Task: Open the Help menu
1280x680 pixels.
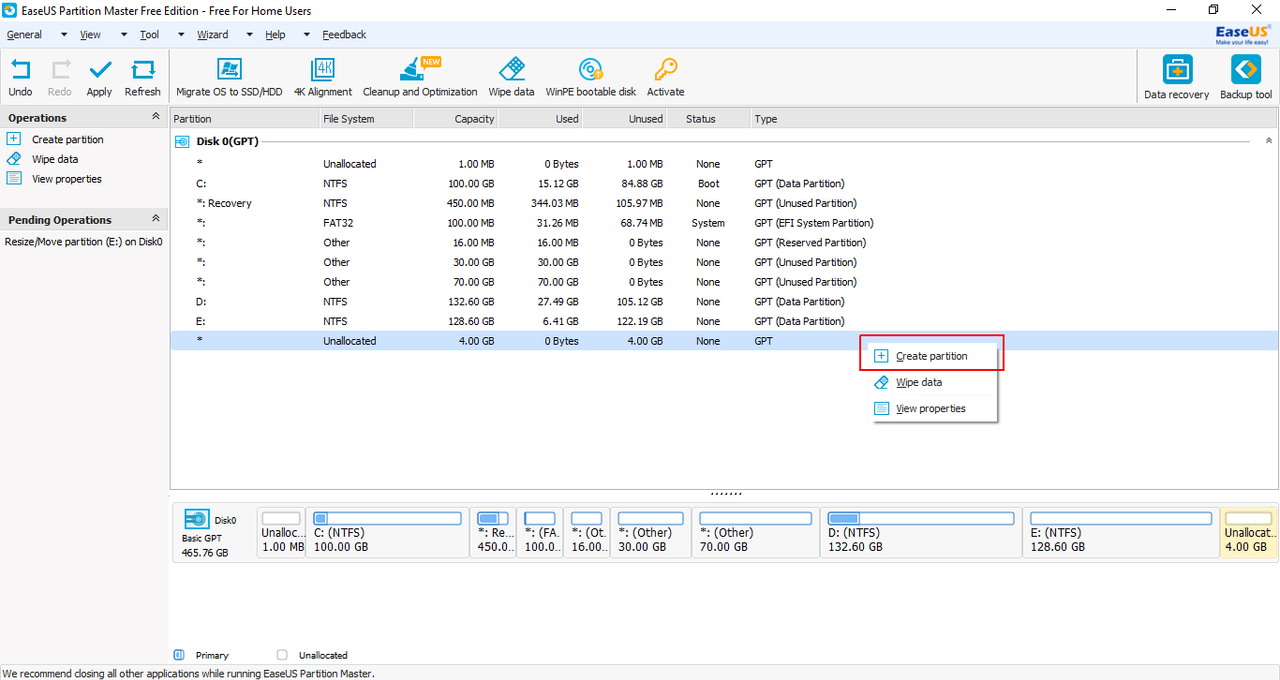Action: click(275, 34)
